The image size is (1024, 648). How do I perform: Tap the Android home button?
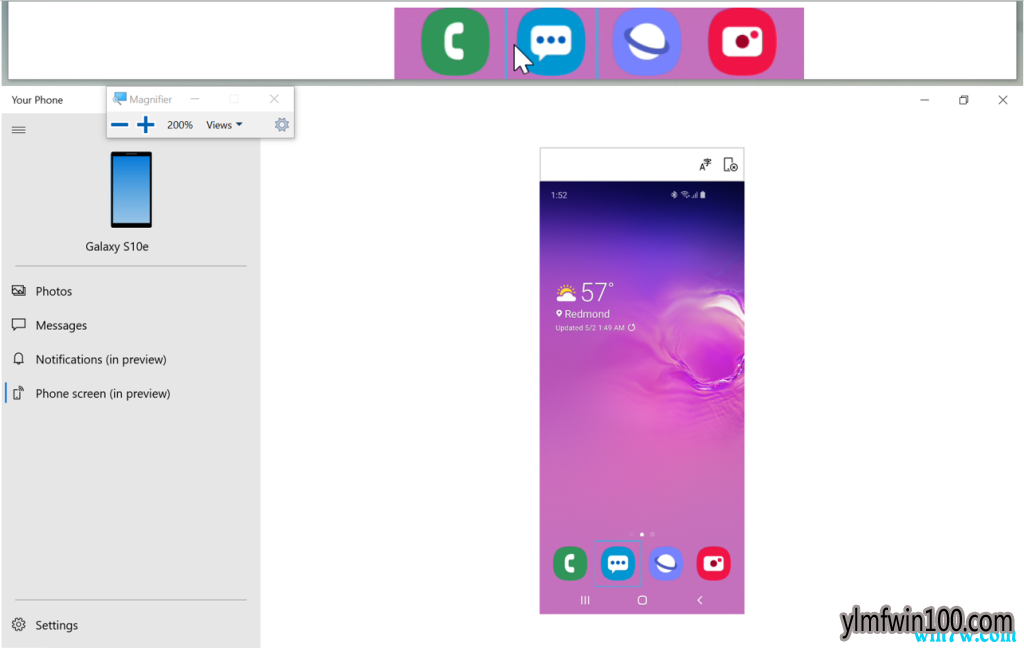(643, 600)
